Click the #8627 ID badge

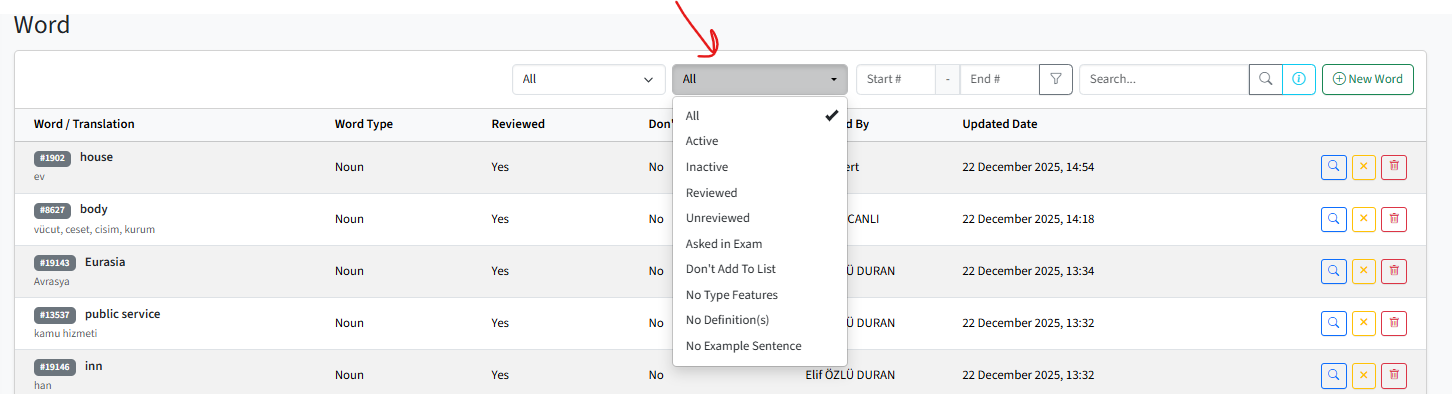[x=52, y=210]
